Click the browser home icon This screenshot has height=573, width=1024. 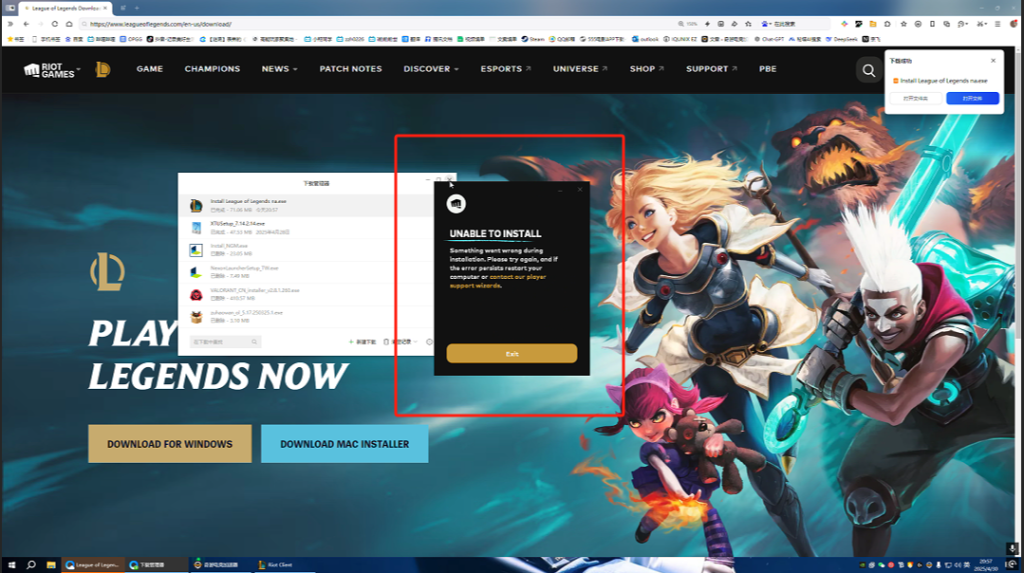click(69, 24)
